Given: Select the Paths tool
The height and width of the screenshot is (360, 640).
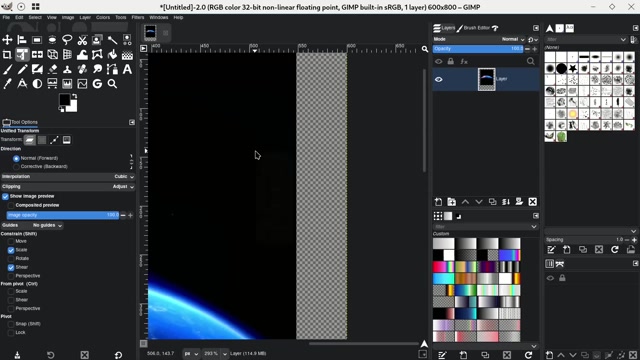Looking at the screenshot, I should click(x=112, y=69).
